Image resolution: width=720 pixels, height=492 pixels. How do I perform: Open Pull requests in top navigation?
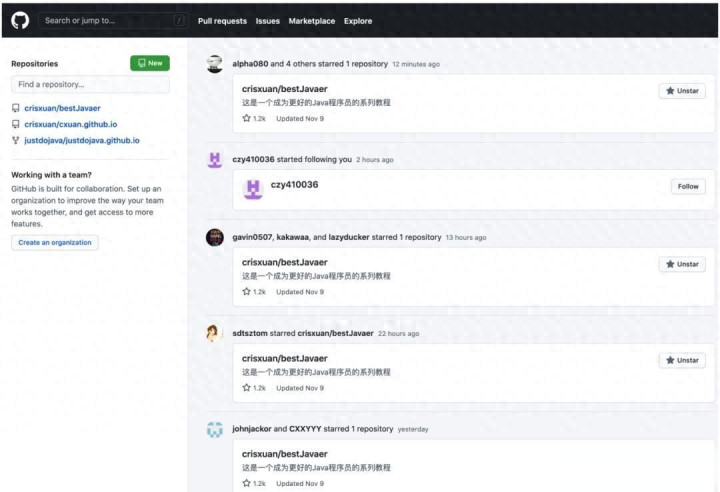[x=222, y=21]
